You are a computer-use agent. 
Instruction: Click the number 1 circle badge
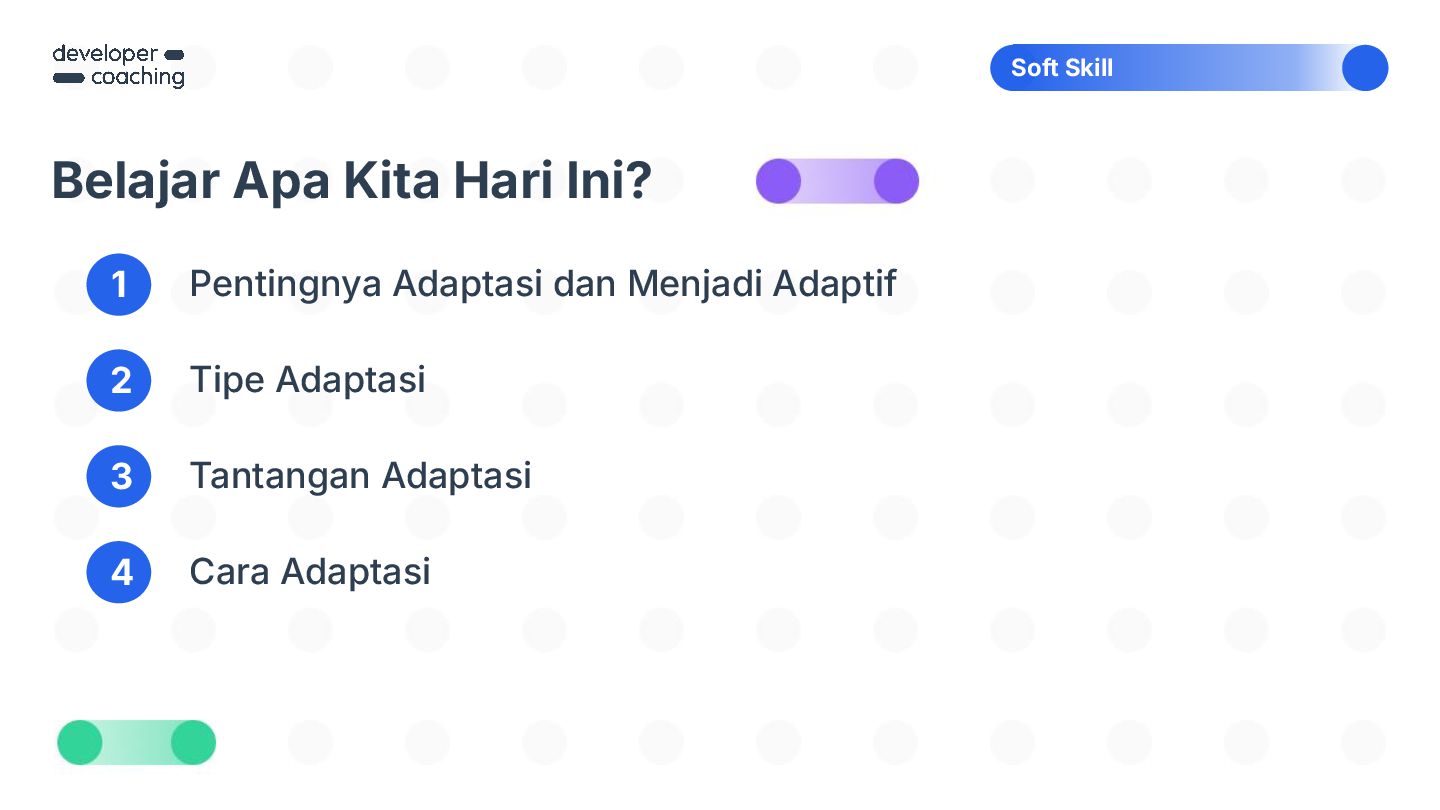pyautogui.click(x=119, y=284)
